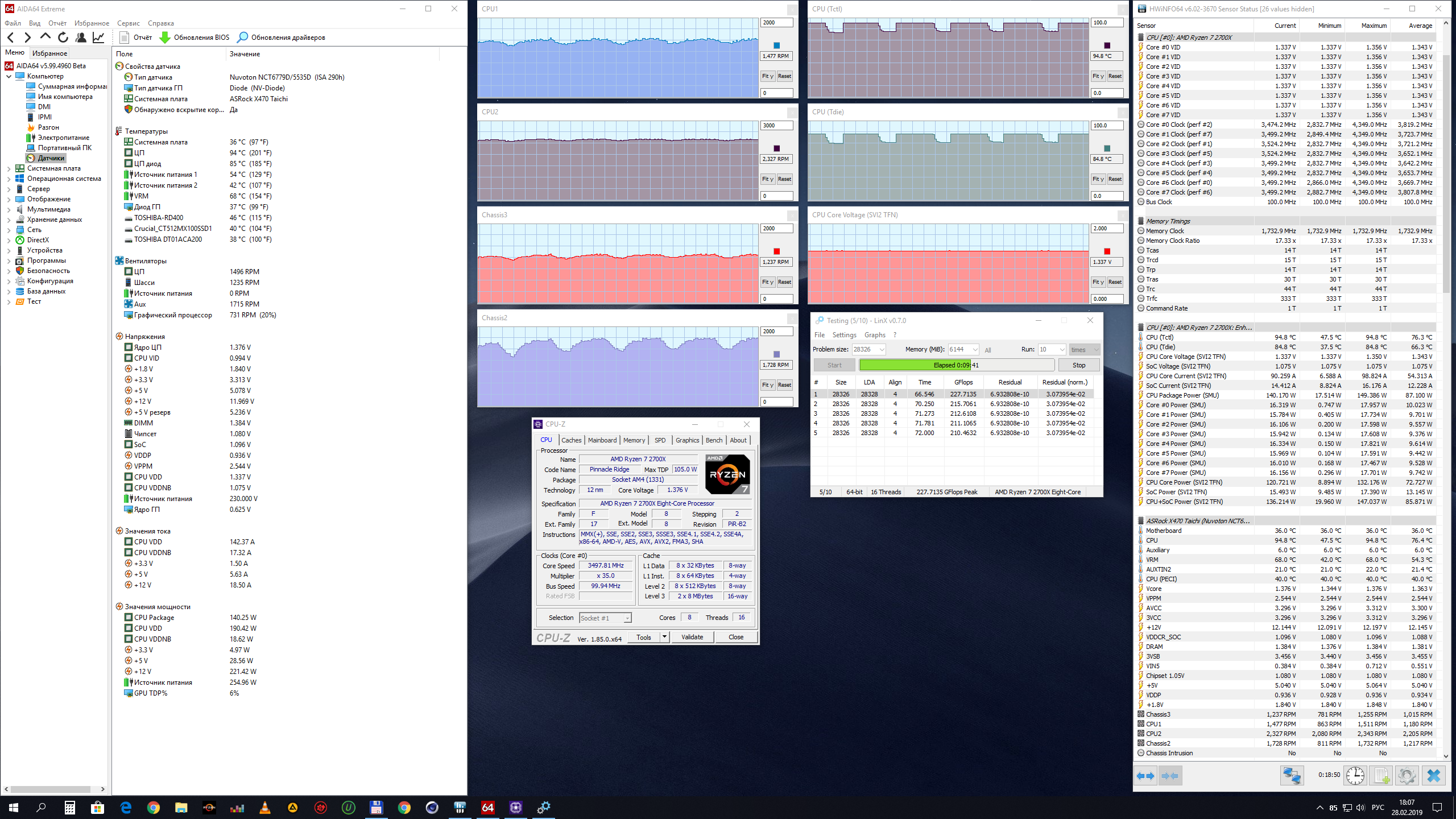Click HWiNFO reset clock icon

tap(1355, 776)
